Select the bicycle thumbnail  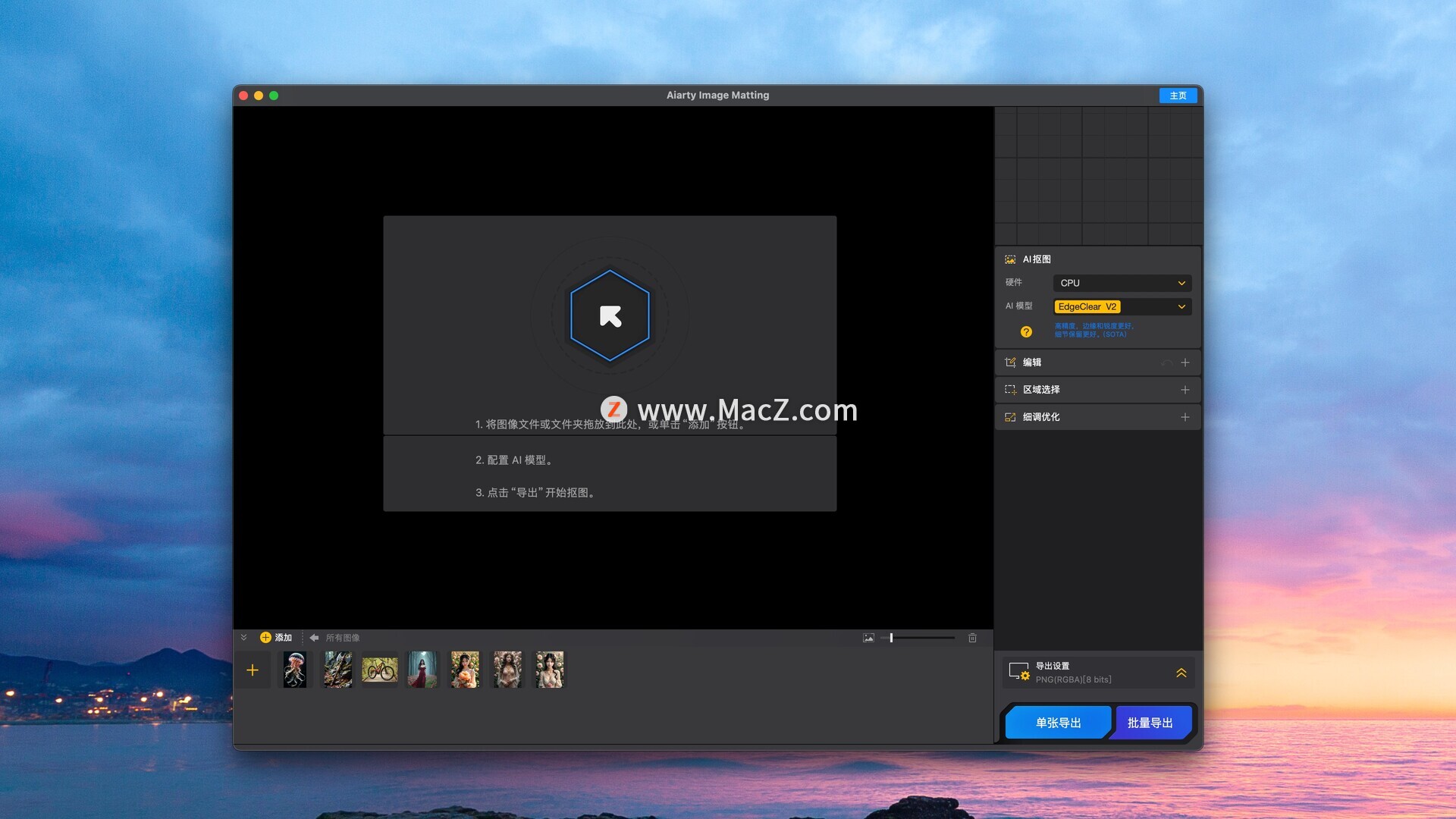click(380, 670)
